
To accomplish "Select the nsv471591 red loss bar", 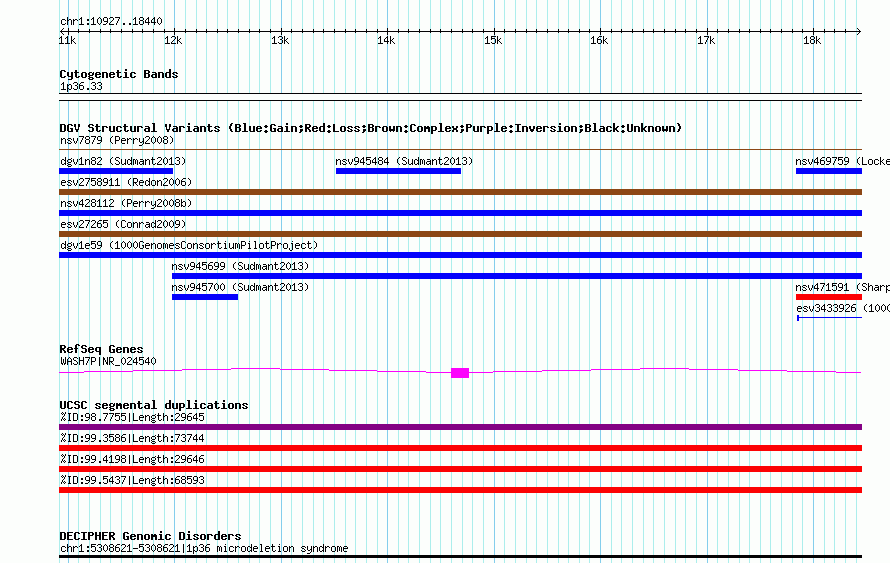I will 829,297.
